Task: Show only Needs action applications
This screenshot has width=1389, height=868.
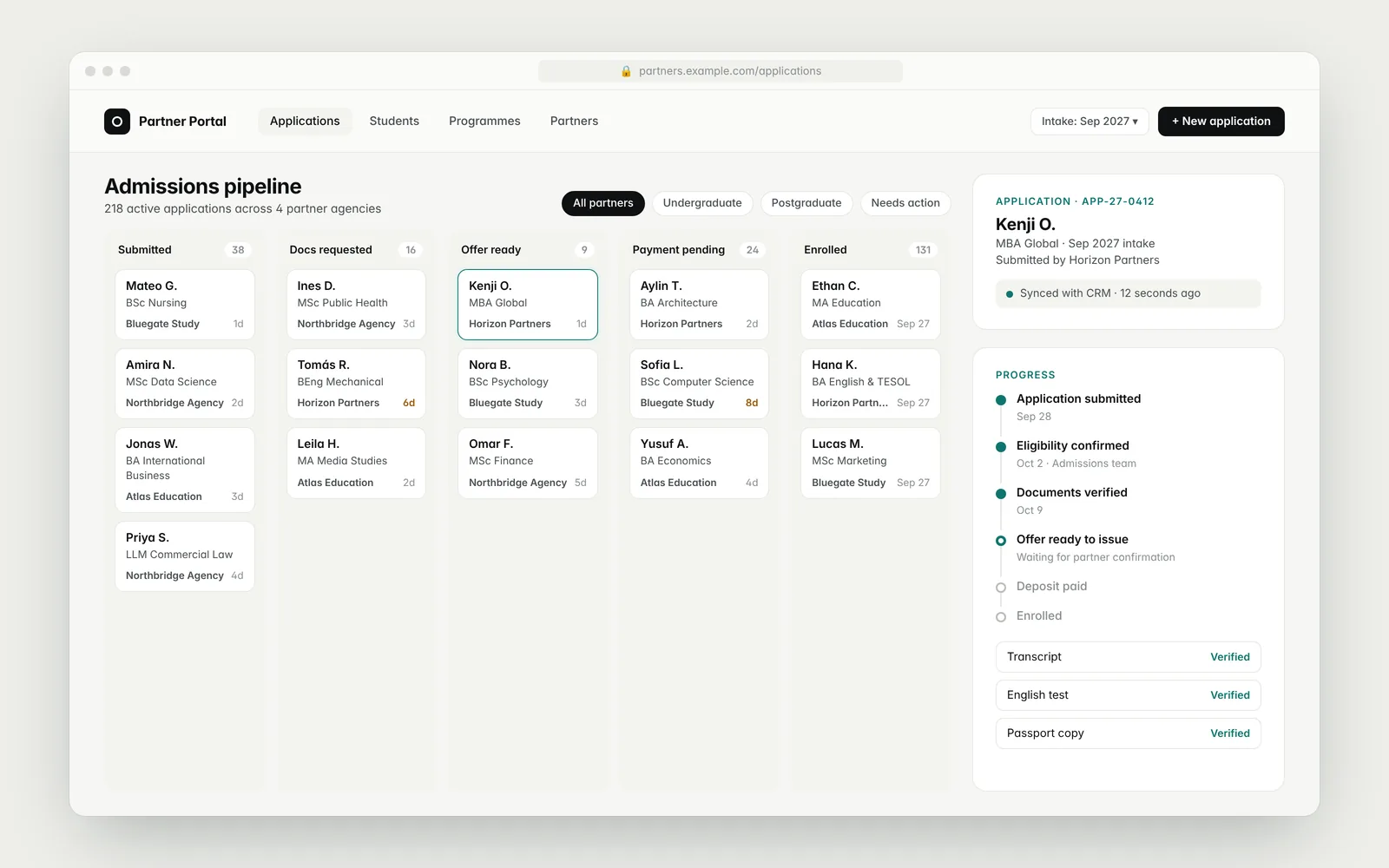Action: [x=905, y=203]
